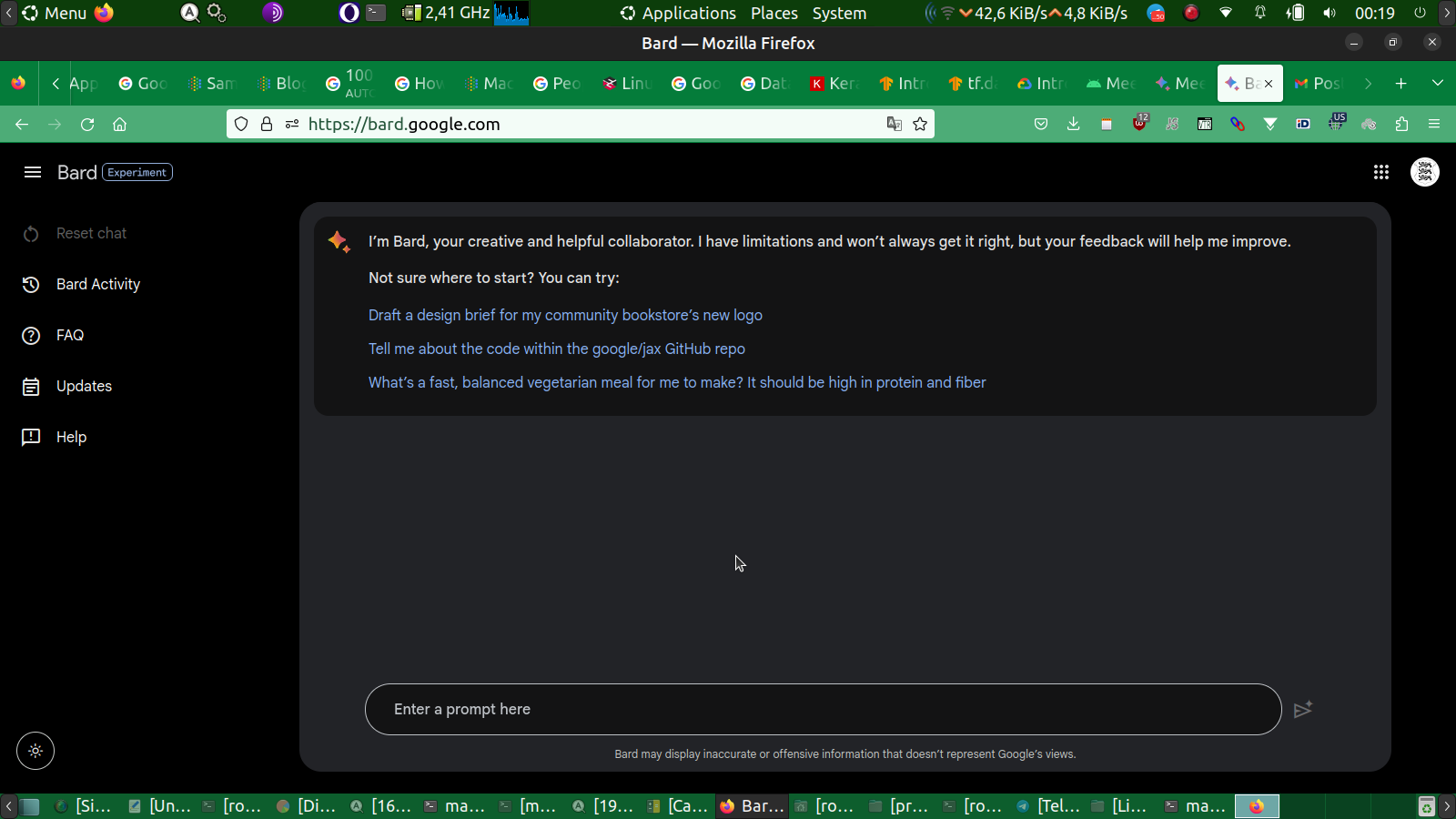Switch to the Sam tab
This screenshot has height=819, width=1456.
[212, 84]
